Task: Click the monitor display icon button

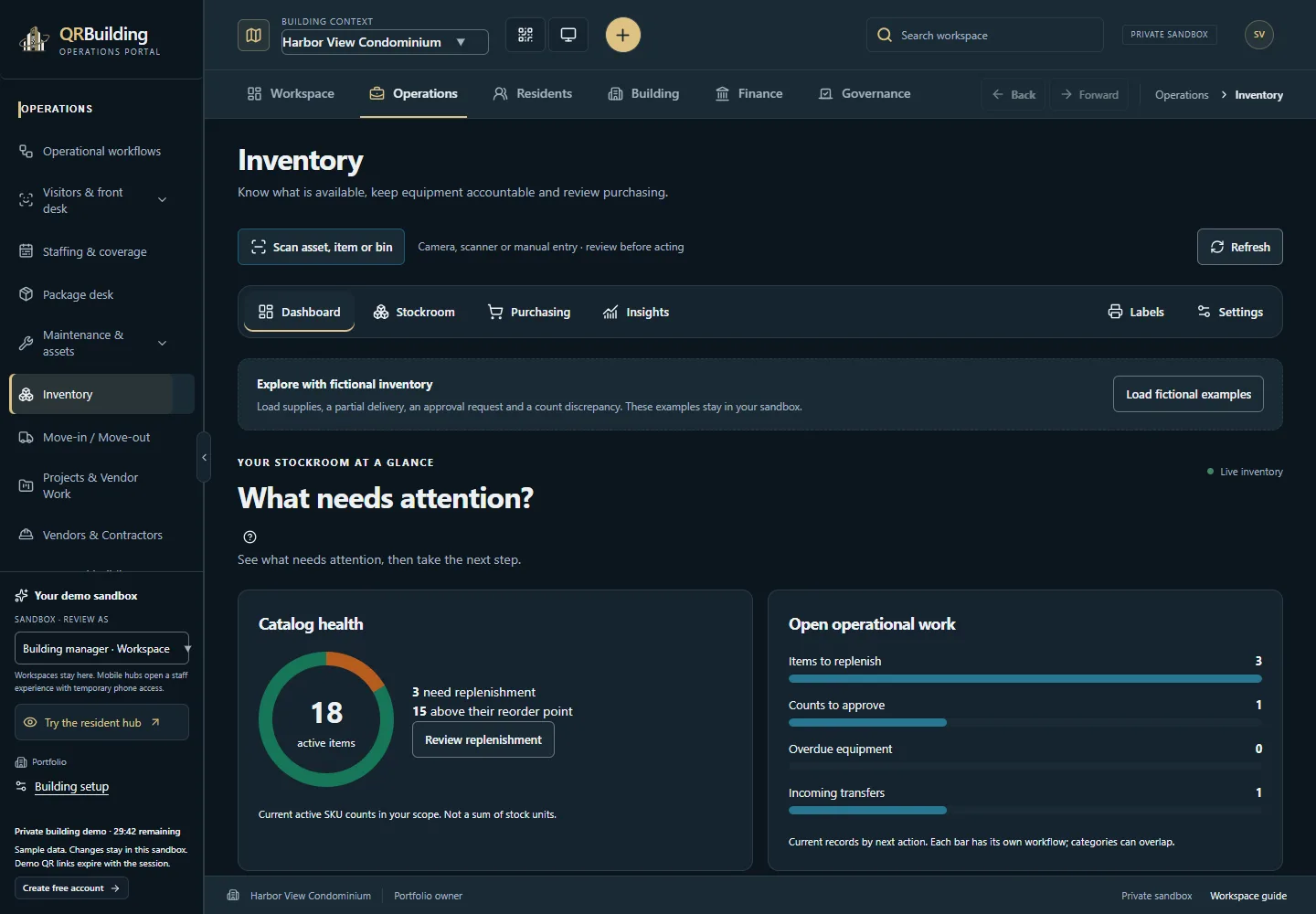Action: pos(568,35)
